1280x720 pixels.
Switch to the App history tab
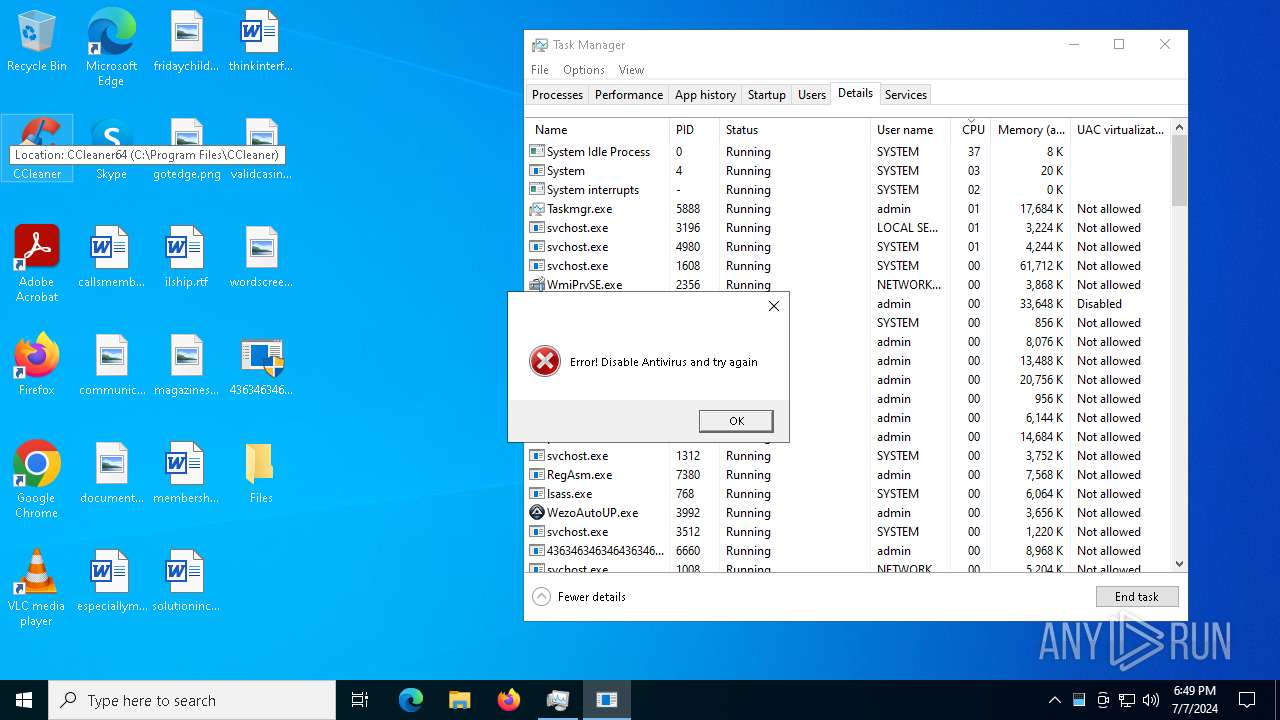click(705, 95)
